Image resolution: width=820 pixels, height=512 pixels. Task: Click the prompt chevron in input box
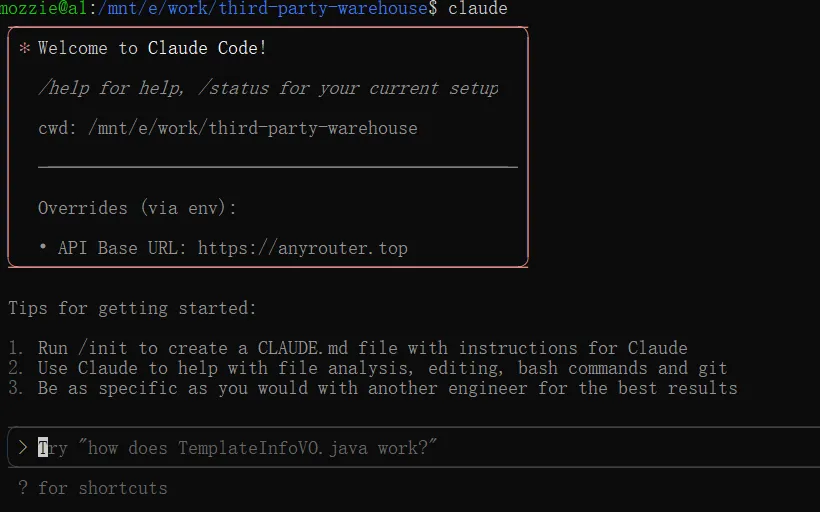tap(23, 448)
